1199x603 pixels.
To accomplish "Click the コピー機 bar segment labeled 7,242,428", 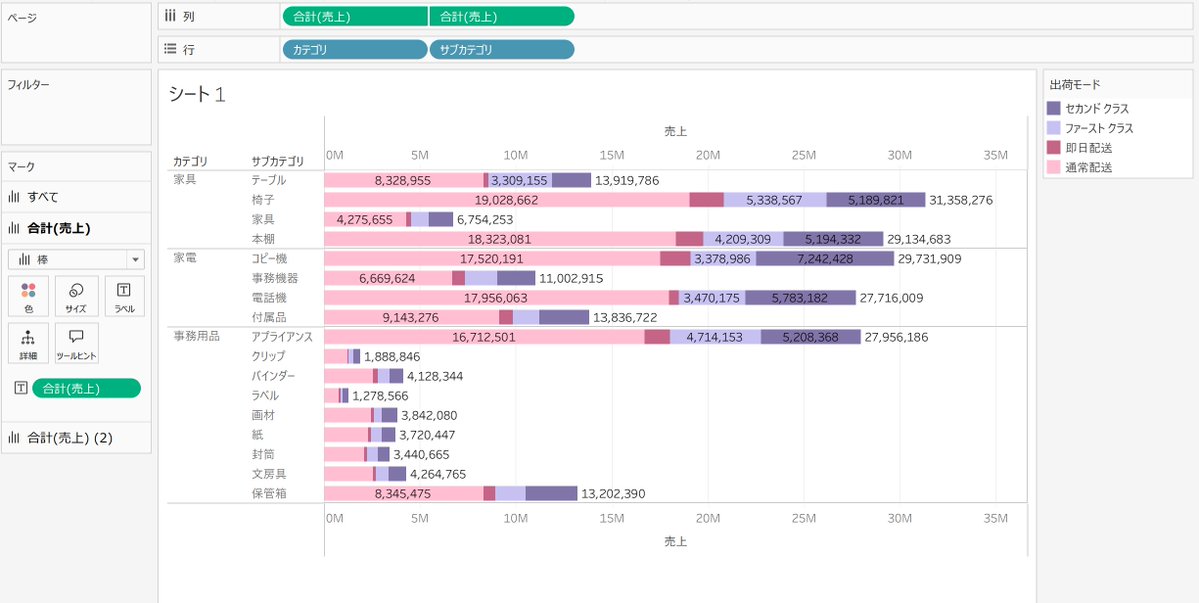I will [825, 258].
